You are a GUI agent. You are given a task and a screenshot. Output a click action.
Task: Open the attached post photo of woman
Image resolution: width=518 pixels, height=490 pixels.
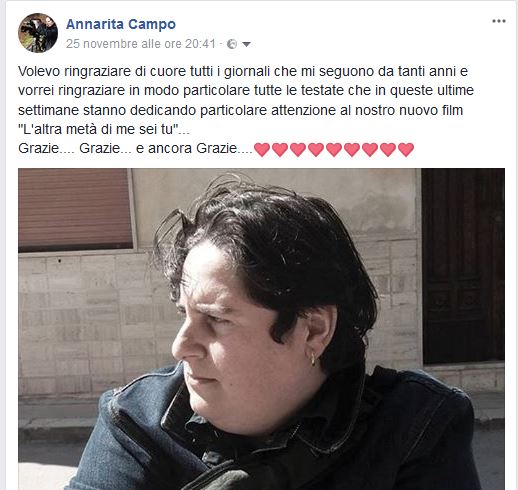tap(261, 329)
